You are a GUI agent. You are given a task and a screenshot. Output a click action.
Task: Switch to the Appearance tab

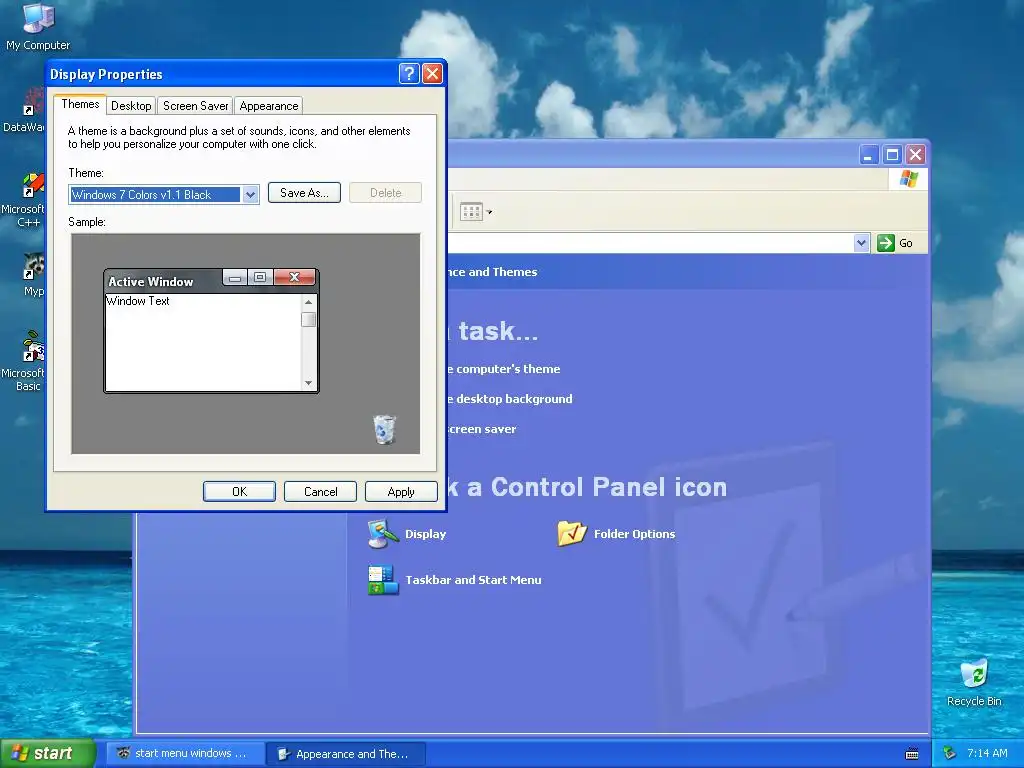point(268,106)
